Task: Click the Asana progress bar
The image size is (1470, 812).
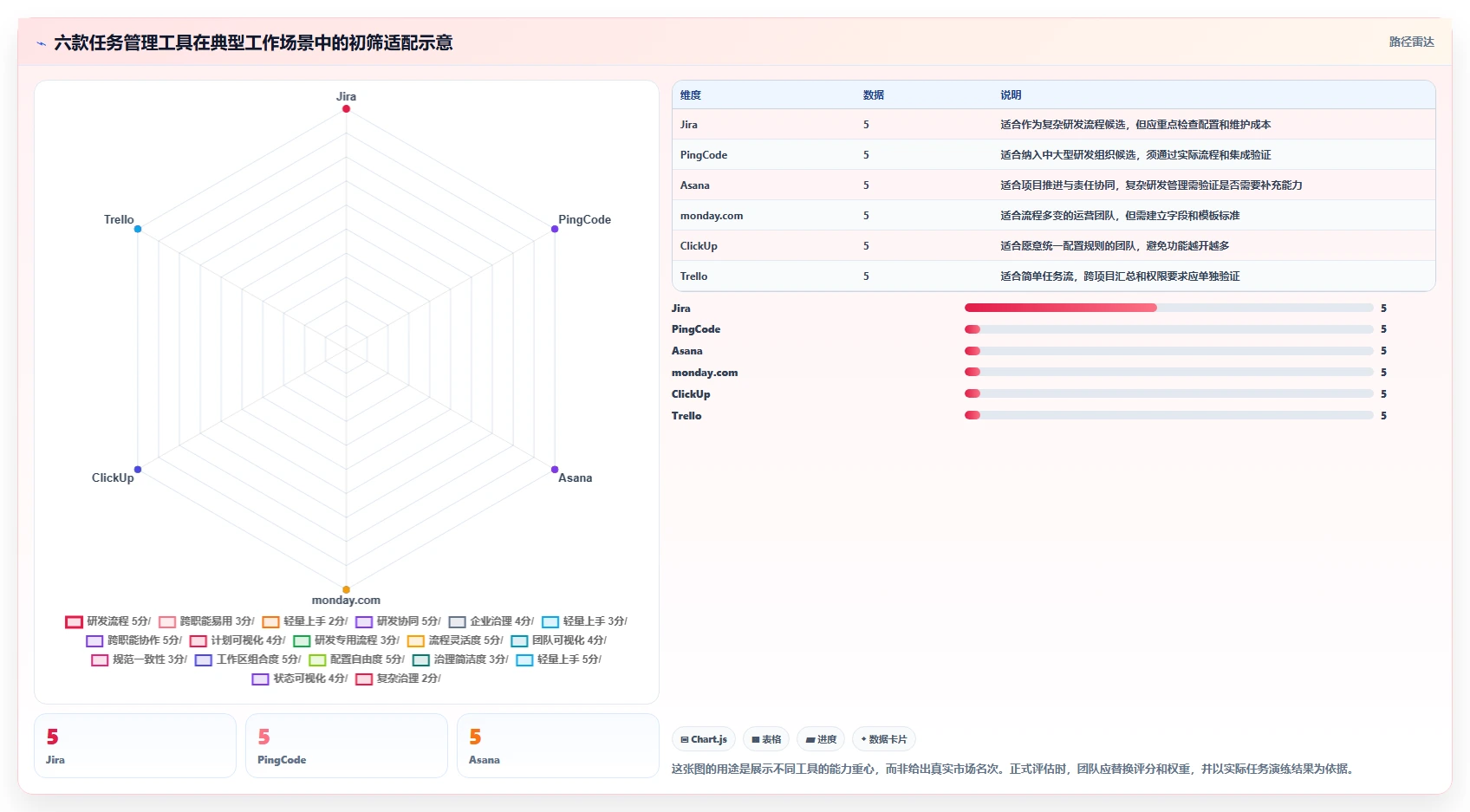Action: click(1168, 351)
